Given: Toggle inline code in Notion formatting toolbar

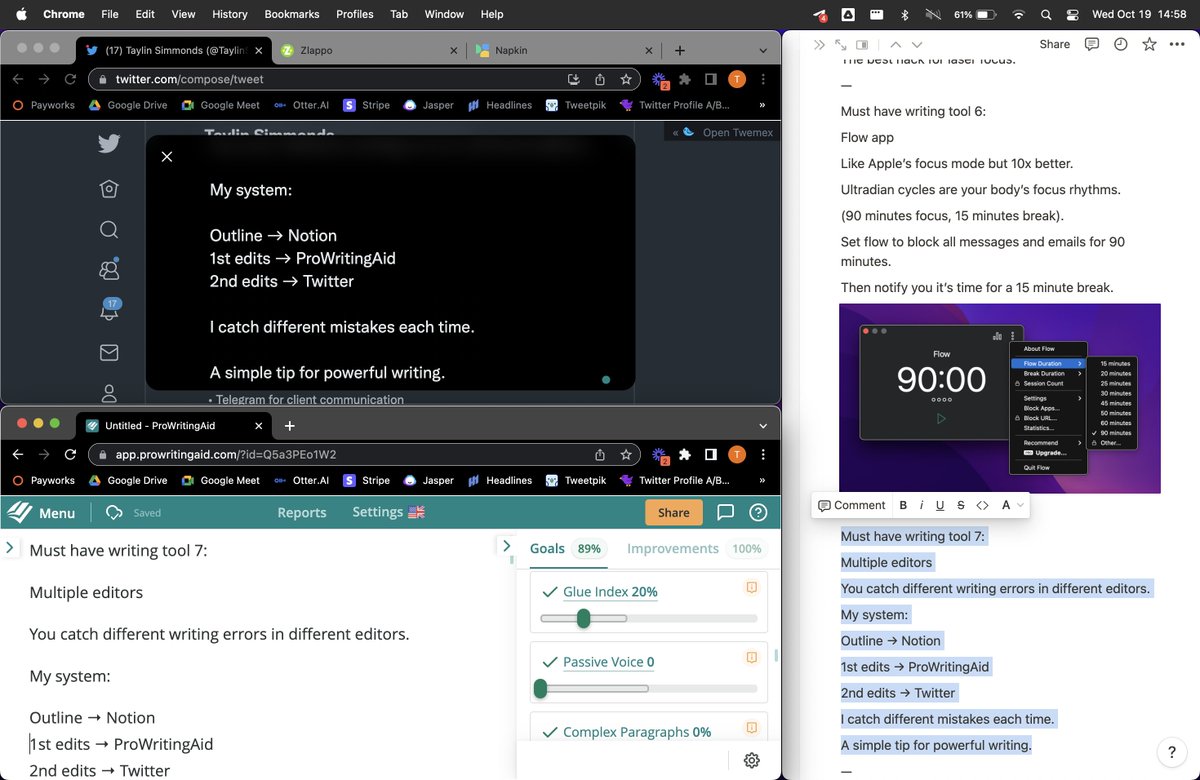Looking at the screenshot, I should 982,505.
